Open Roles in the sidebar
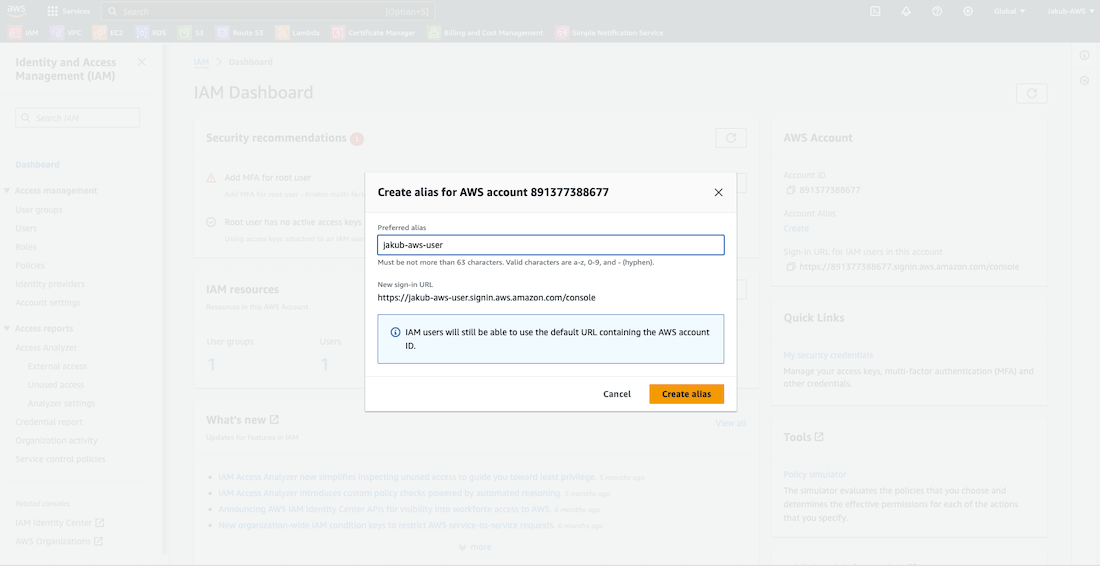 tap(26, 247)
